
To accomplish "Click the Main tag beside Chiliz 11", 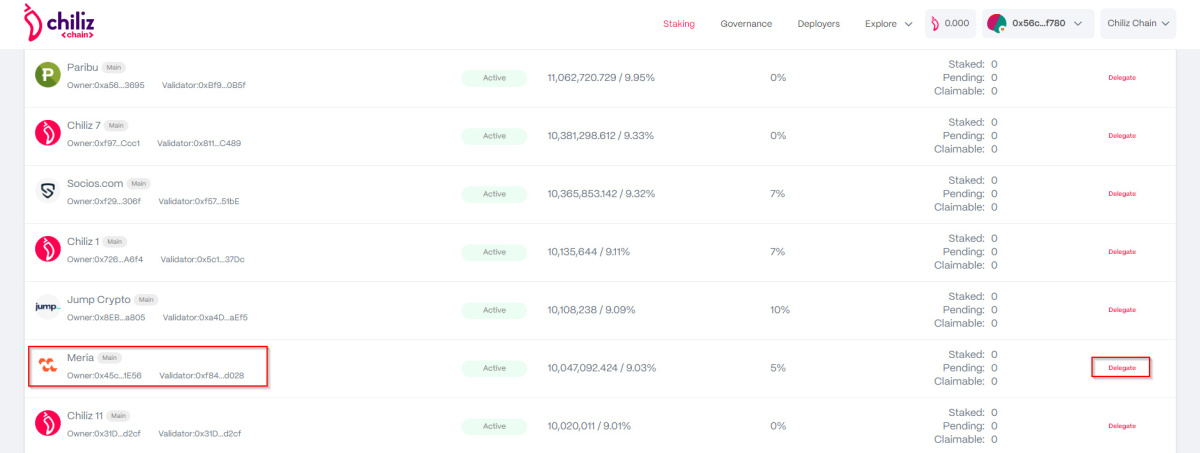I will pos(119,415).
